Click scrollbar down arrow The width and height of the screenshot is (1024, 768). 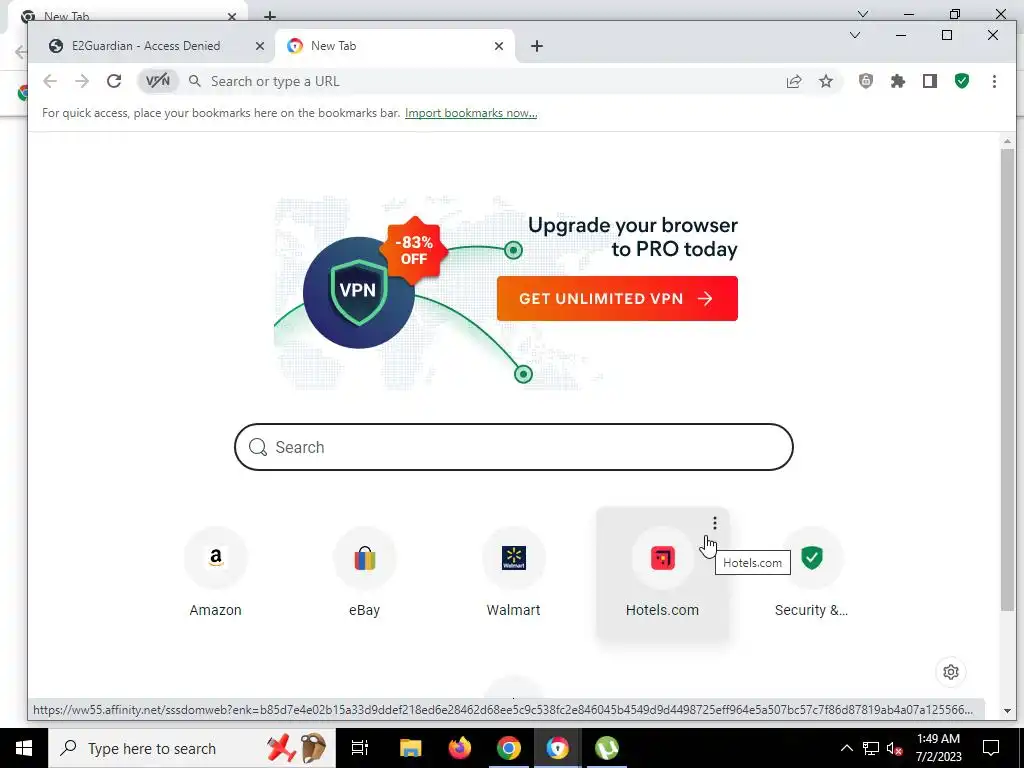[1007, 711]
